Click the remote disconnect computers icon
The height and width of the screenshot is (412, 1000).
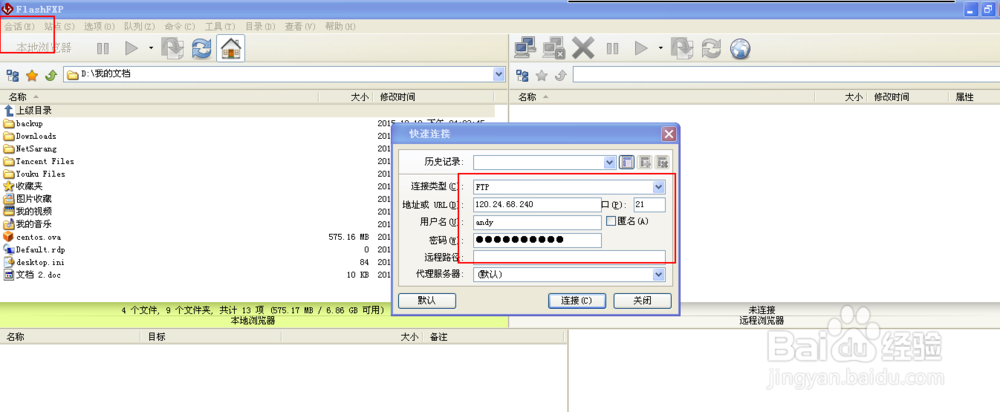click(554, 48)
